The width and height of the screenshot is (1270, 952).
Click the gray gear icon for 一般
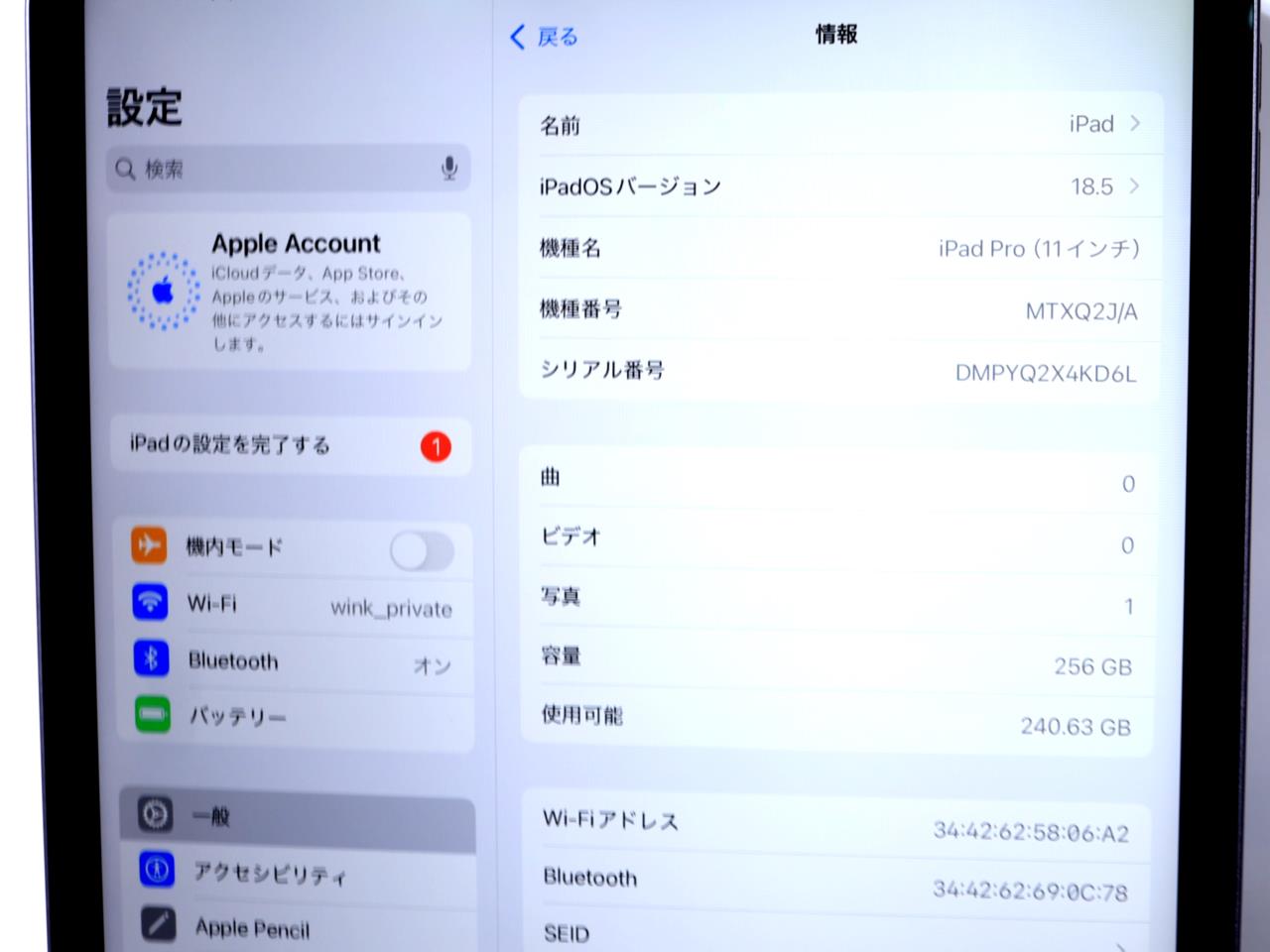click(155, 814)
